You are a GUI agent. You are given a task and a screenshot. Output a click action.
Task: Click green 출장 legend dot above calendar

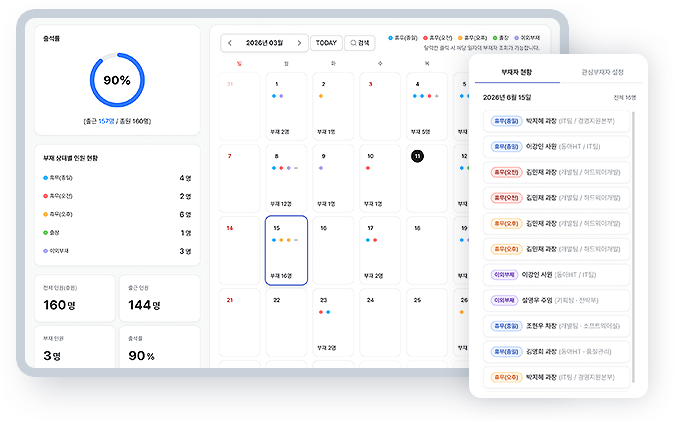tap(495, 38)
